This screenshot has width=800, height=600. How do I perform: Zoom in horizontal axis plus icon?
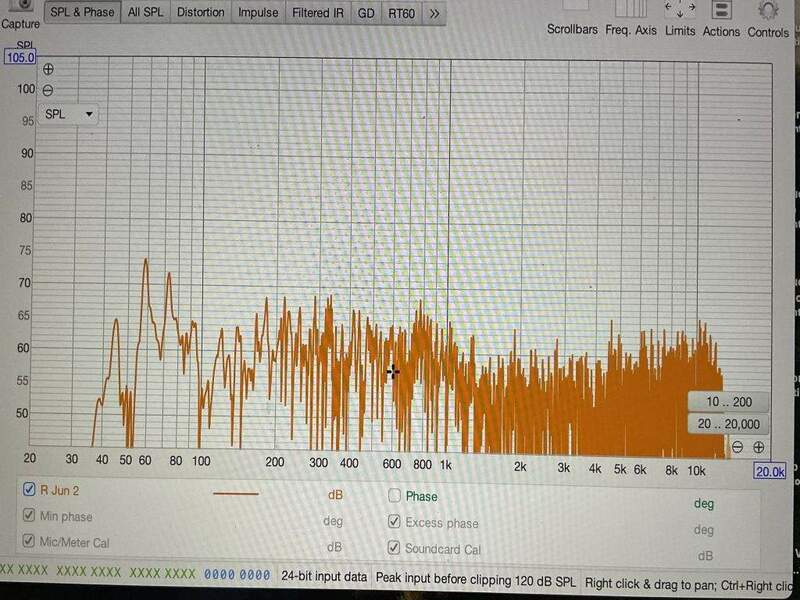coord(759,447)
